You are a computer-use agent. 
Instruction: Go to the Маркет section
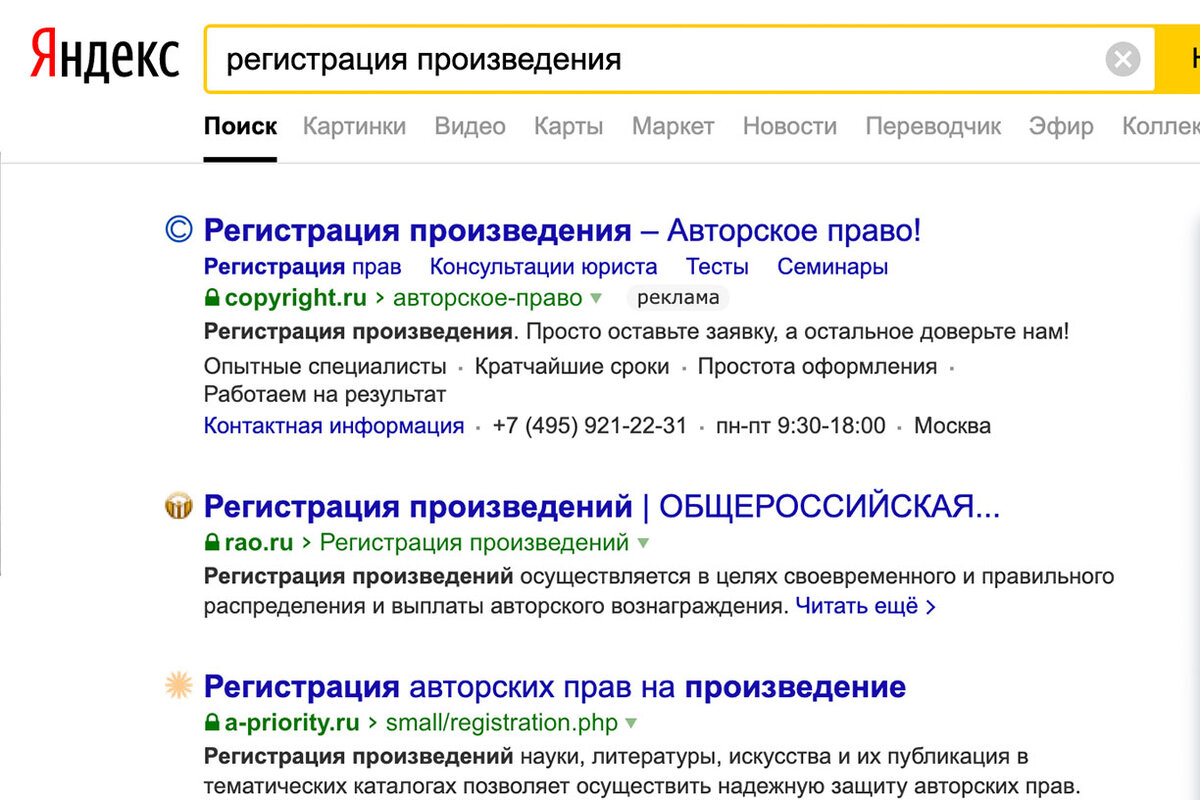click(x=672, y=126)
